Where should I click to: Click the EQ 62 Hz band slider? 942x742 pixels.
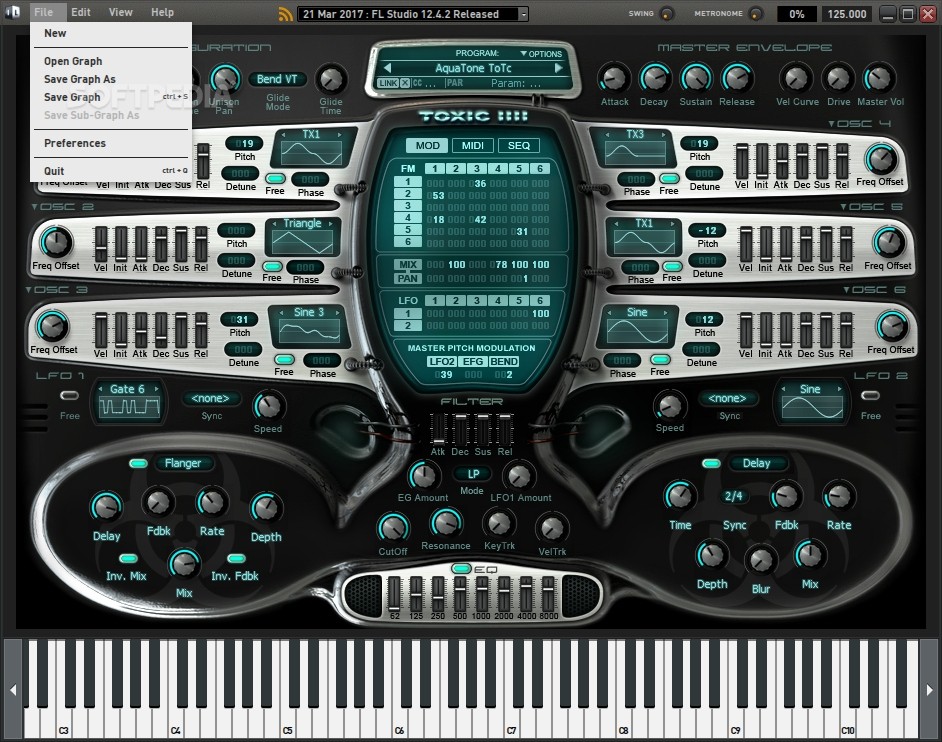coord(394,593)
